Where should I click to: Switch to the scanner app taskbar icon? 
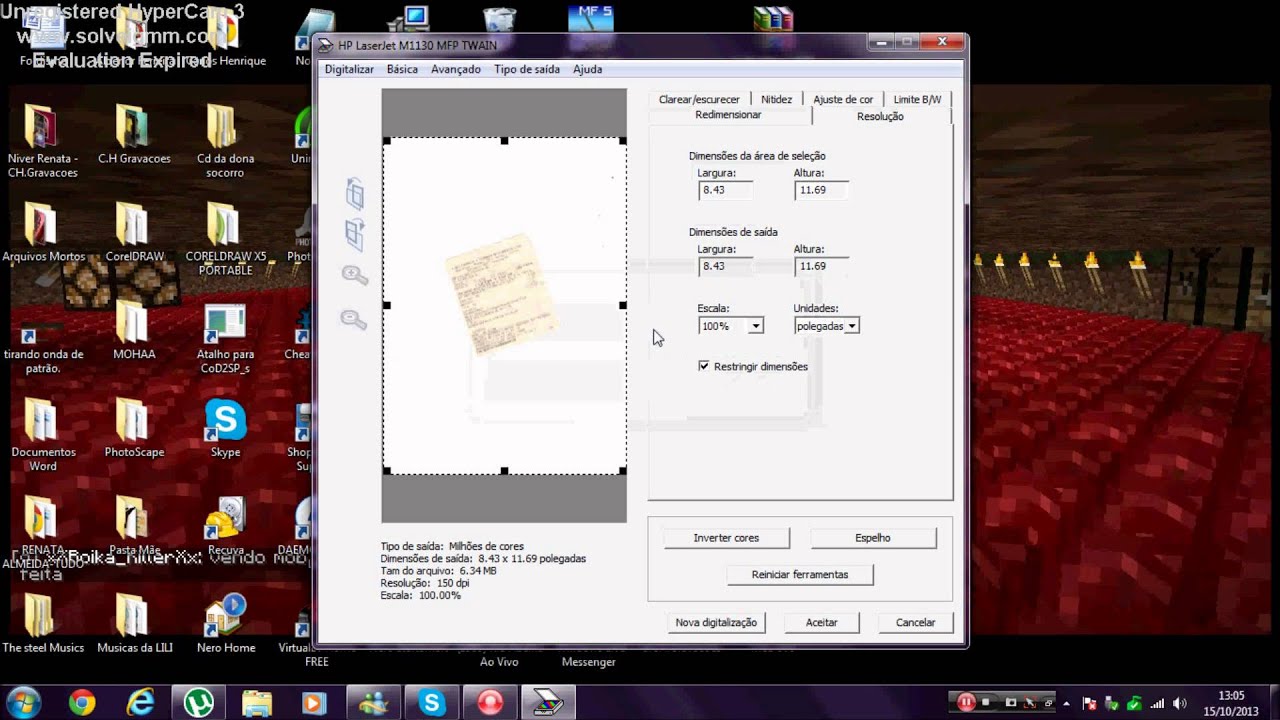(549, 702)
